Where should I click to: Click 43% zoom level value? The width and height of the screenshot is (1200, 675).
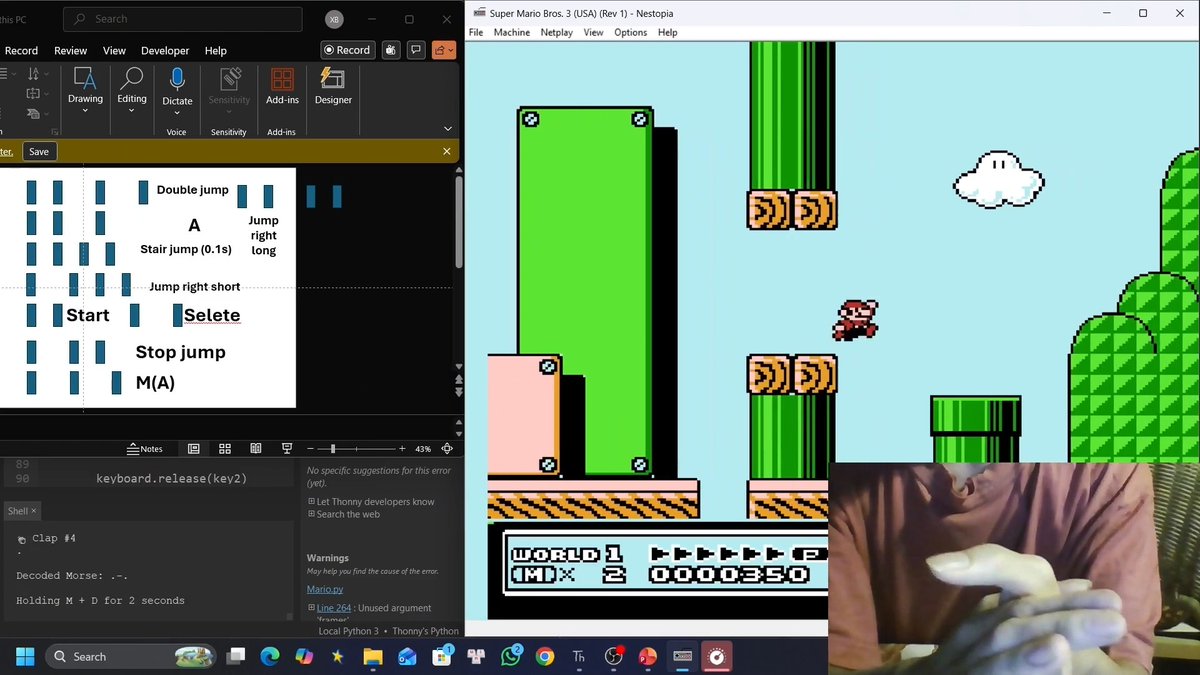(x=423, y=449)
